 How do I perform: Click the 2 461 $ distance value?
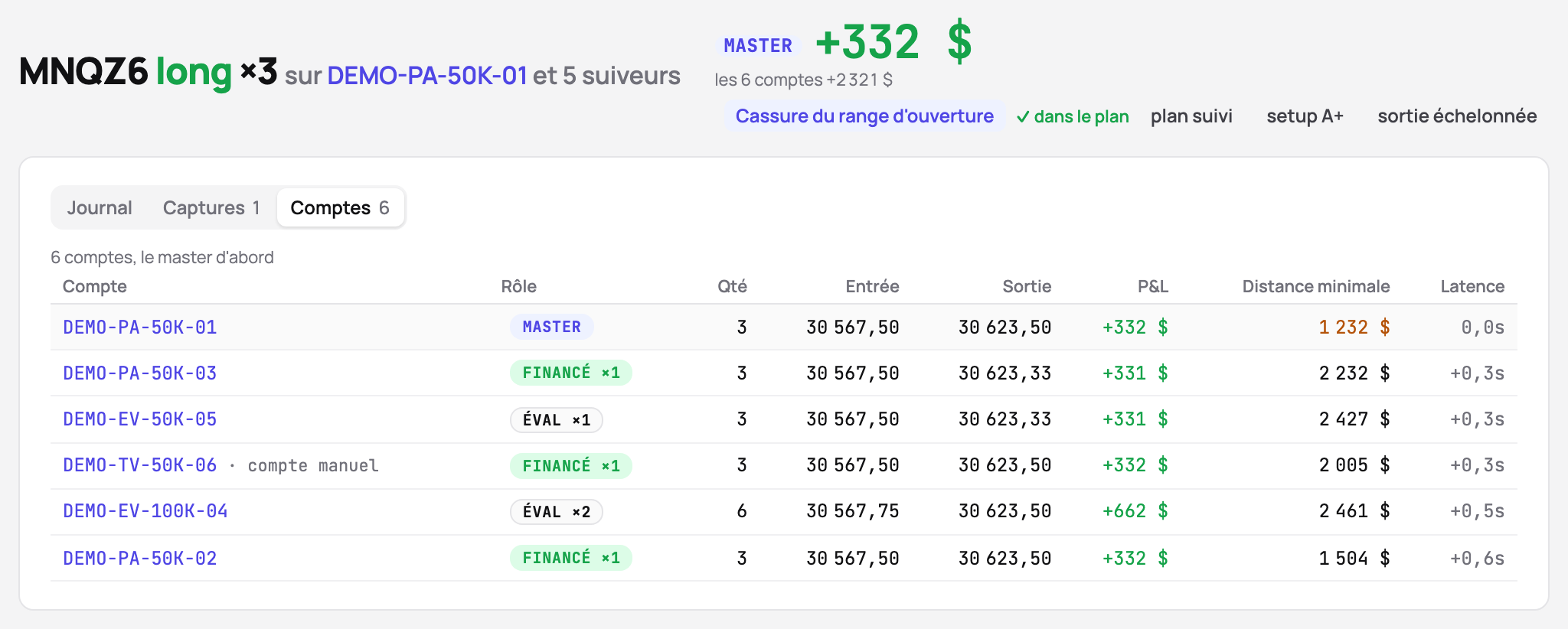(1354, 511)
